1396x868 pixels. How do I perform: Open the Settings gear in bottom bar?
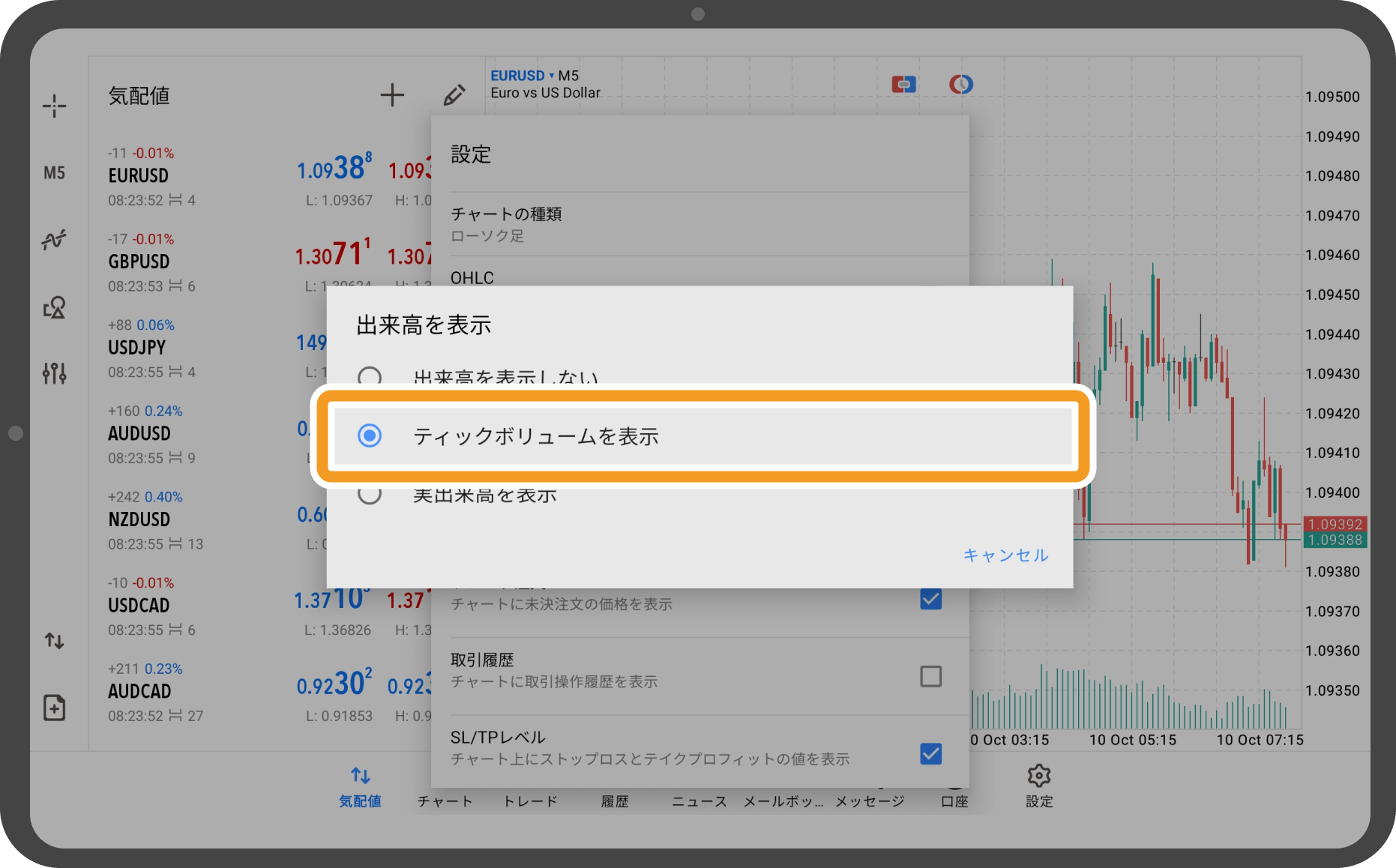1039,786
